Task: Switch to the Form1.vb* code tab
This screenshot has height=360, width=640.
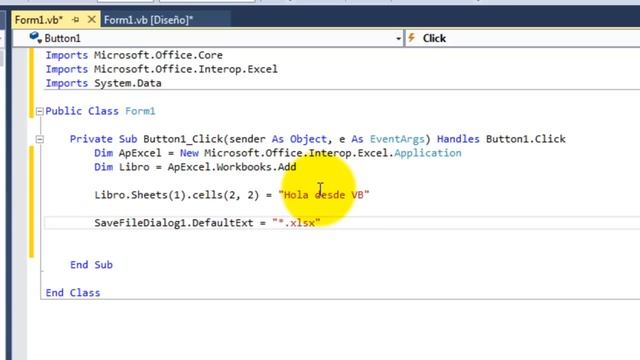Action: pyautogui.click(x=39, y=20)
